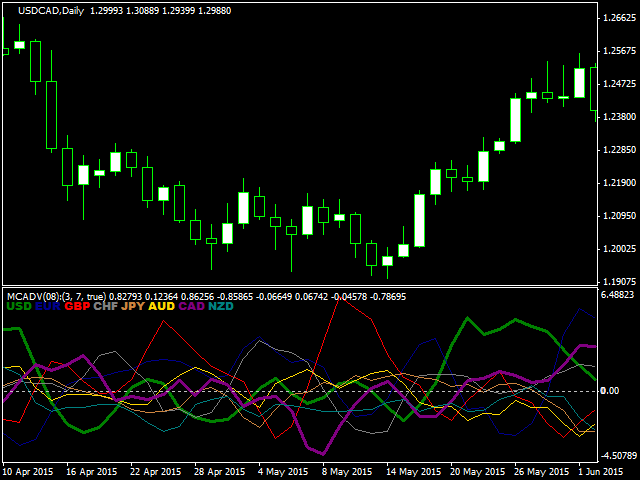Click the 1.22850 price axis label
This screenshot has width=640, height=480.
[619, 150]
